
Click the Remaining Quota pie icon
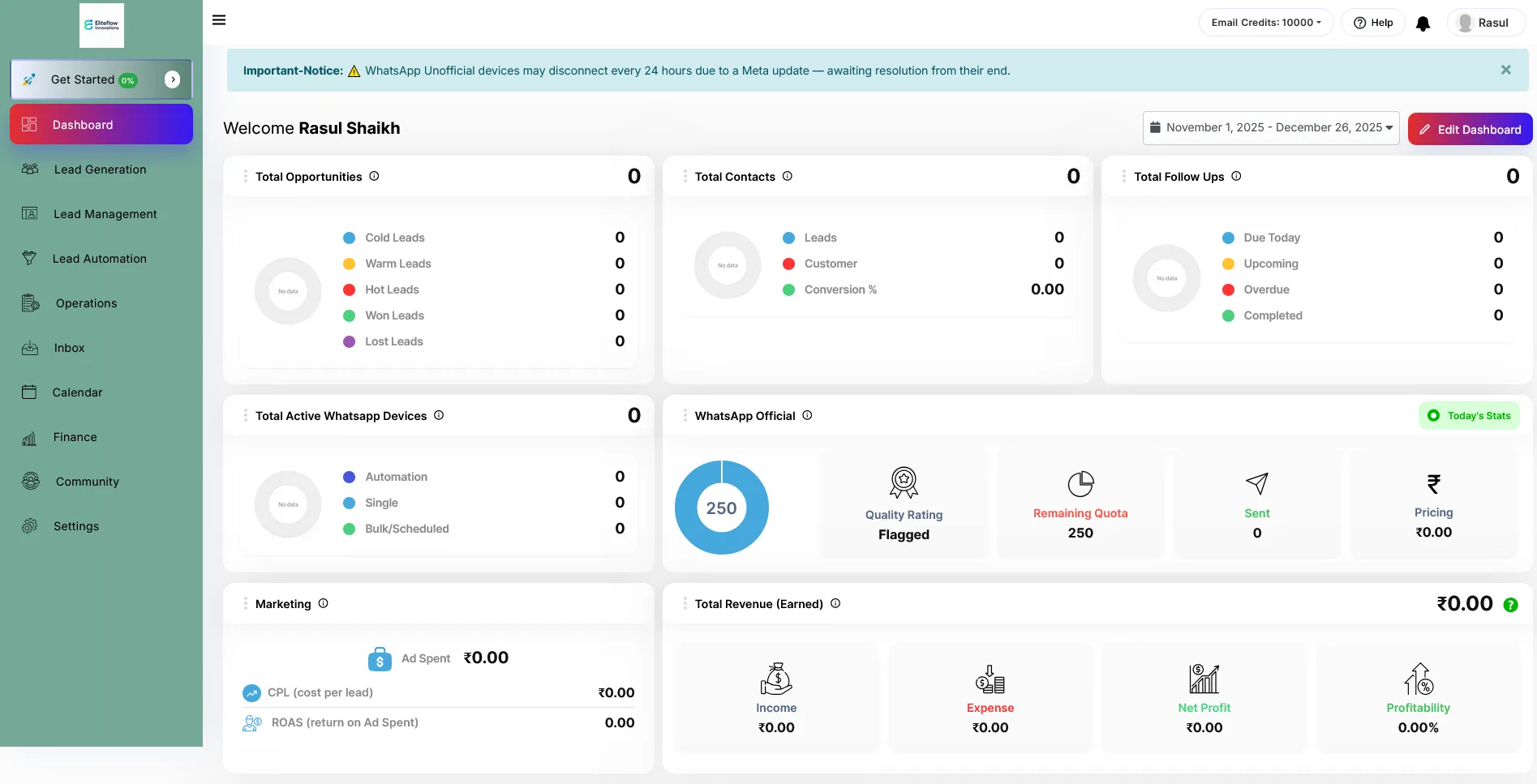click(1080, 484)
